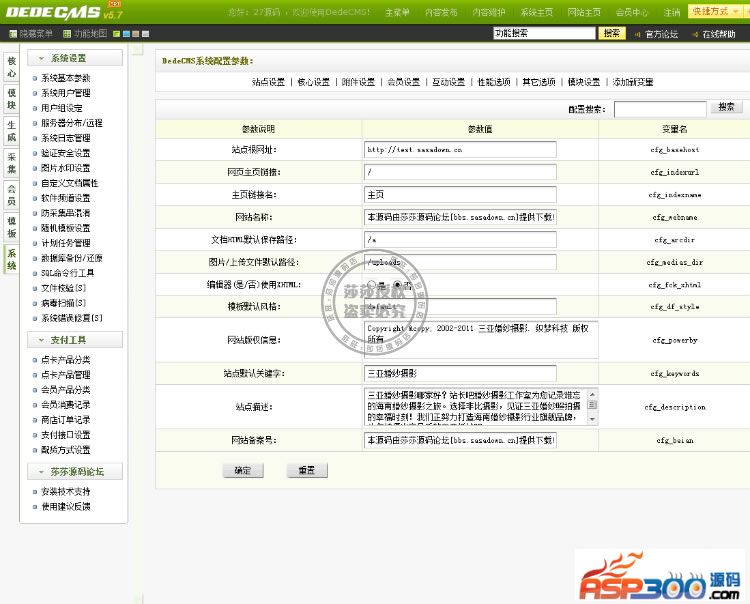The width and height of the screenshot is (750, 604).
Task: Select the 否 radio for XHTML editor
Action: [x=397, y=285]
